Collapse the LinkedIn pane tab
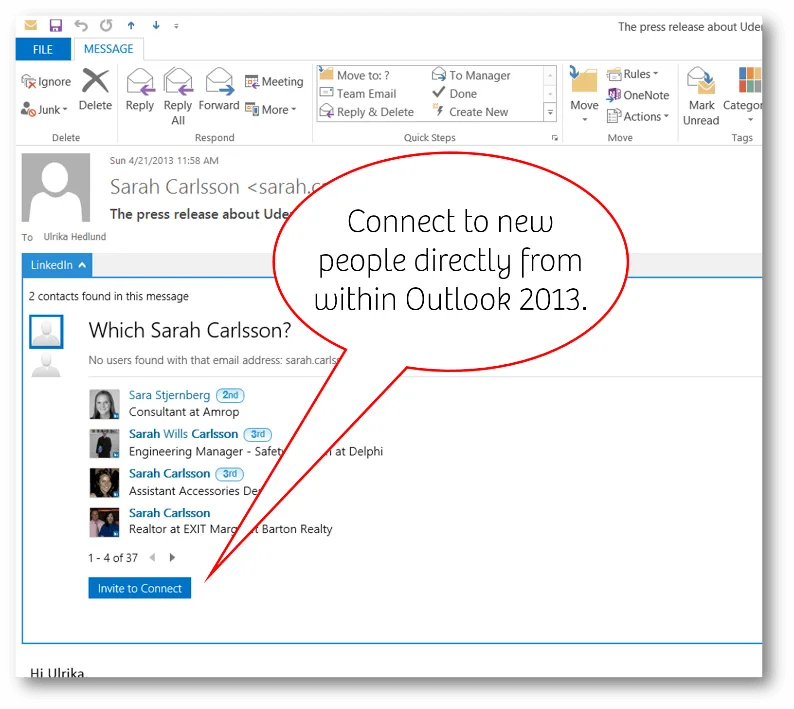 57,265
